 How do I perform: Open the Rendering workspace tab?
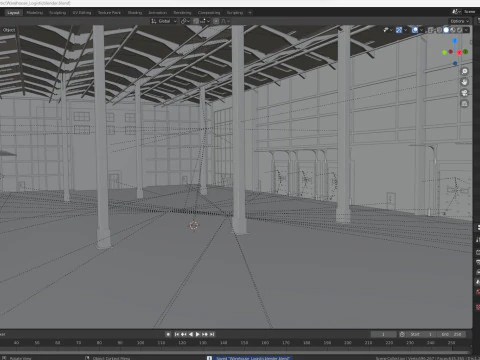(x=182, y=13)
